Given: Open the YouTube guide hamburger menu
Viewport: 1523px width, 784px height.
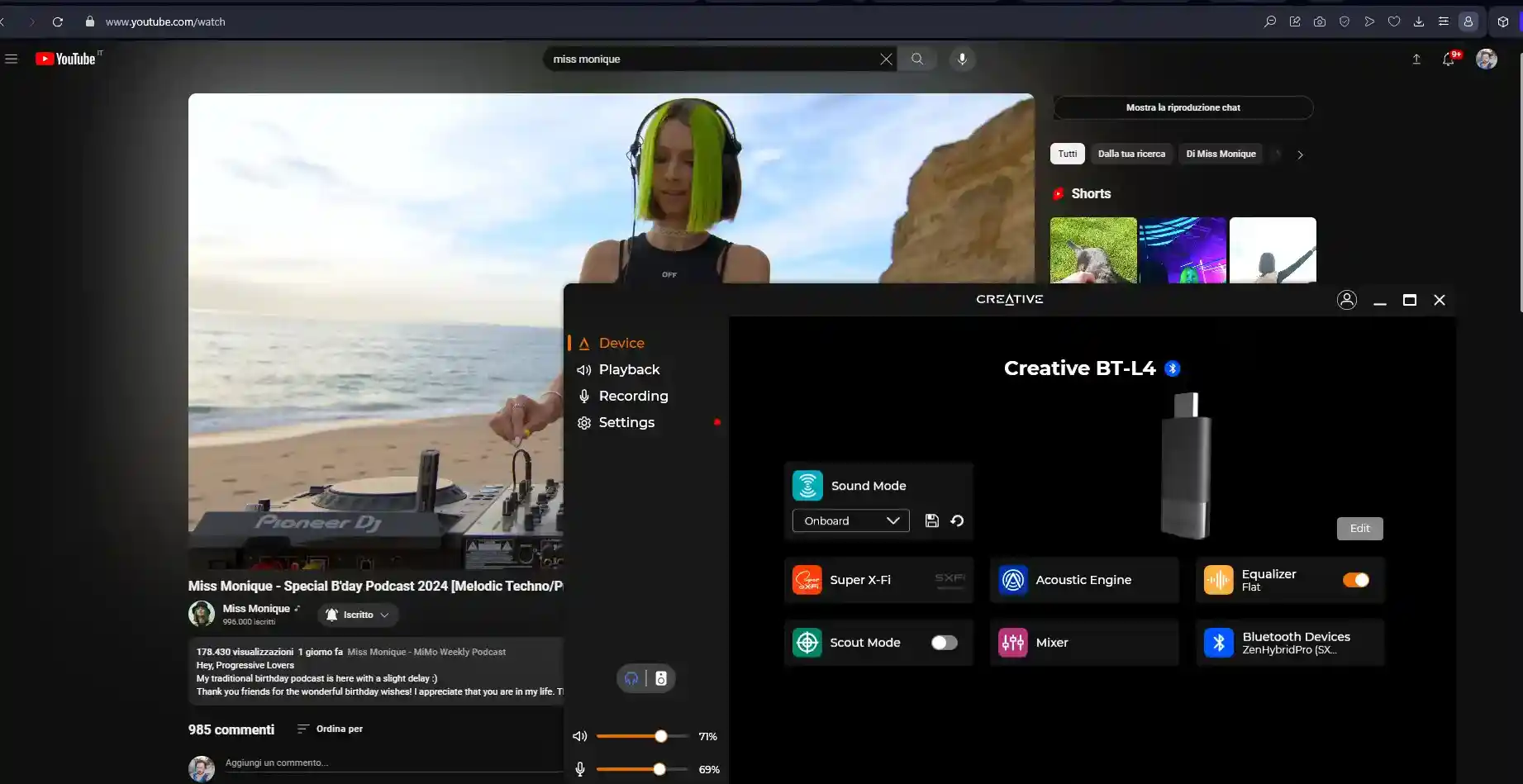Looking at the screenshot, I should tap(12, 59).
